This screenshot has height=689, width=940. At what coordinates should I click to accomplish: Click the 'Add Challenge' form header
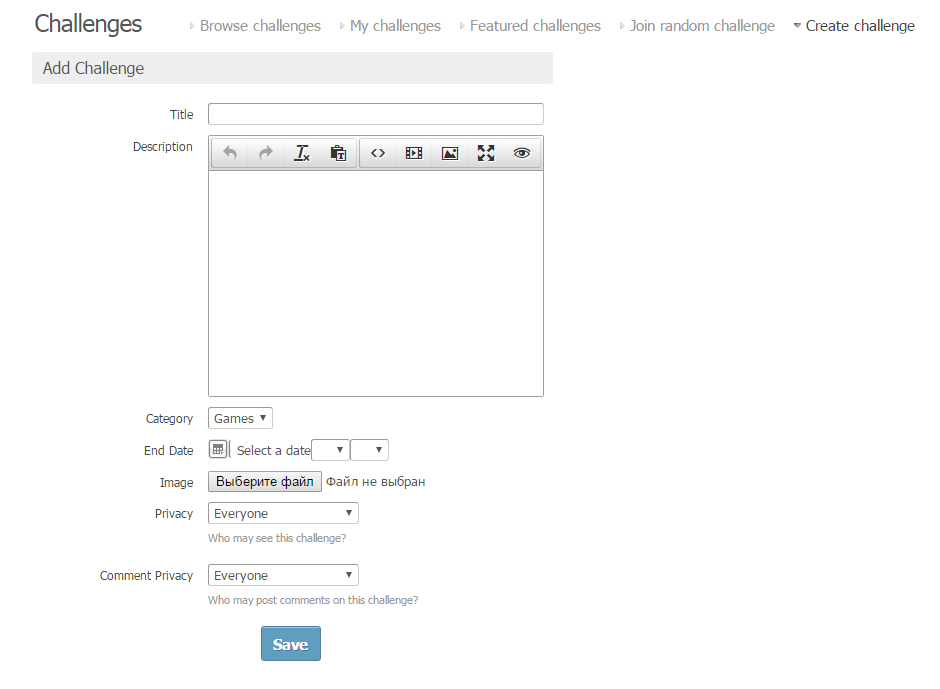293,68
